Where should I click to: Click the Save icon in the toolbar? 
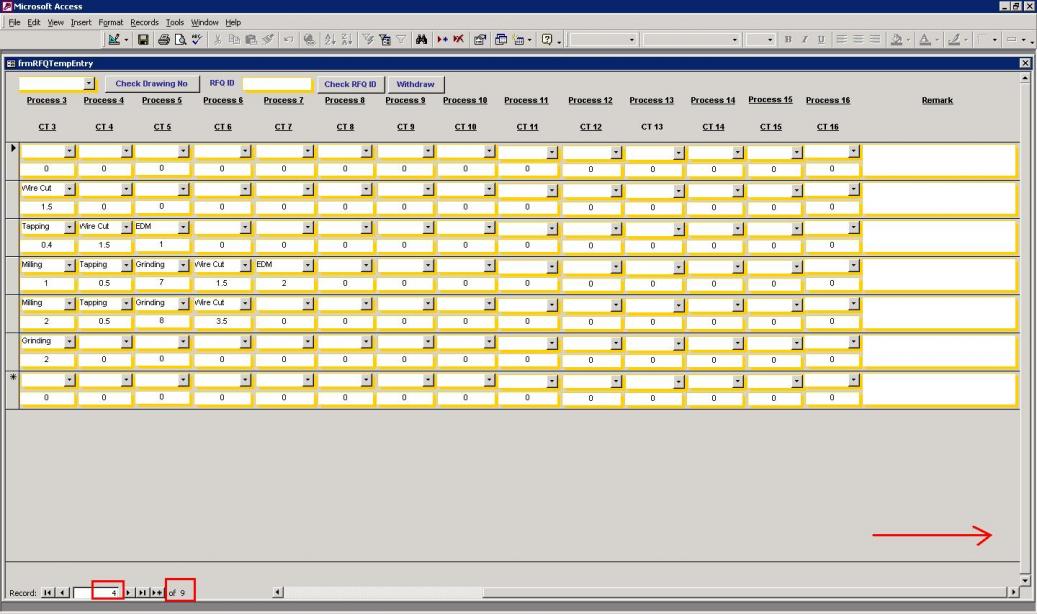[x=143, y=40]
